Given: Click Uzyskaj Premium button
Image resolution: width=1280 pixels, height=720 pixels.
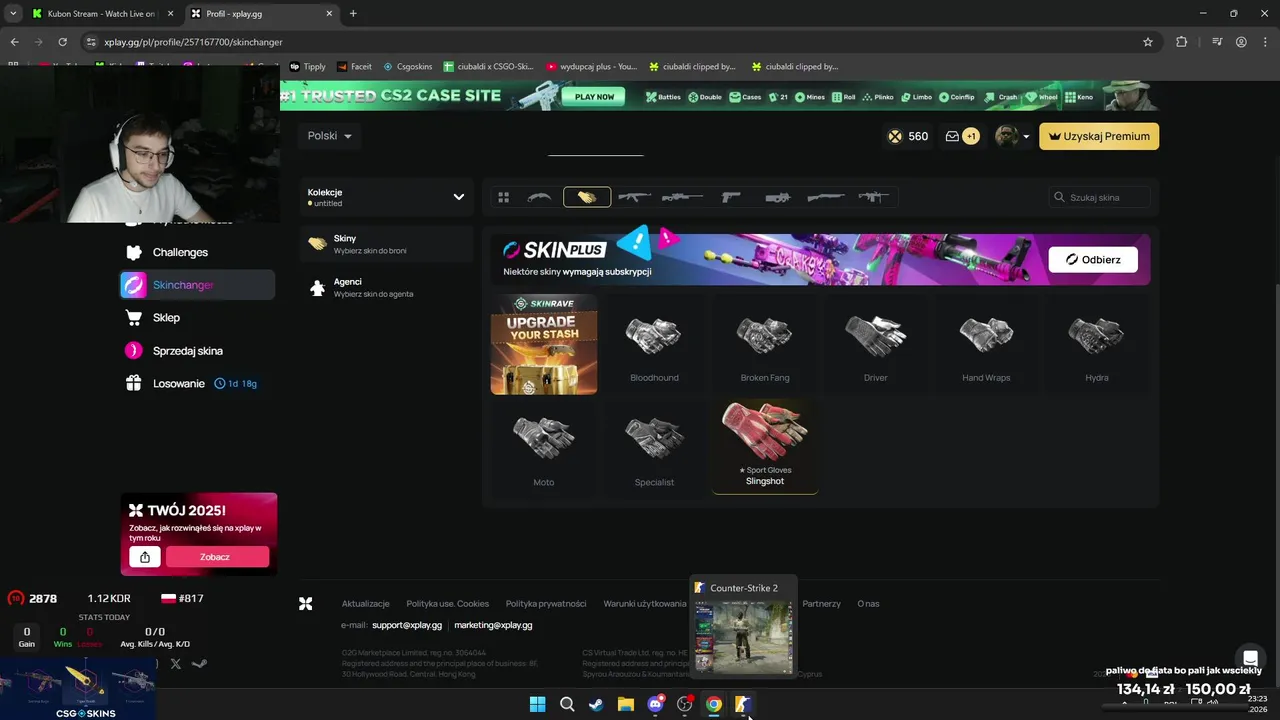Looking at the screenshot, I should pyautogui.click(x=1099, y=136).
